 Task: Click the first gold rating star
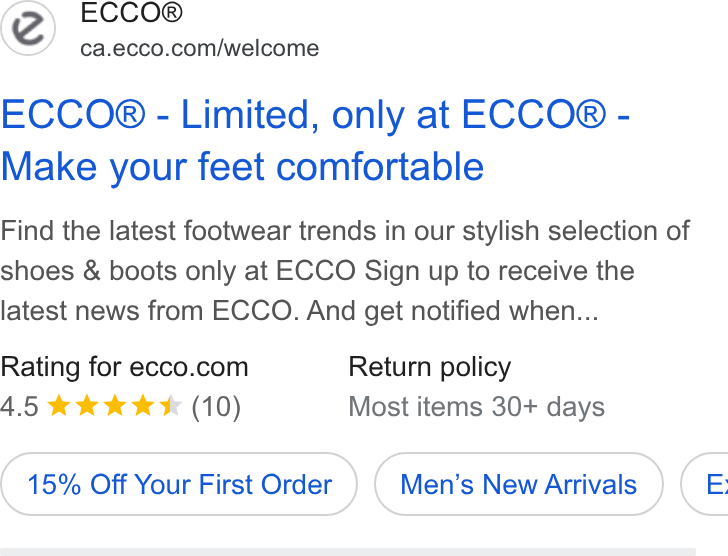(x=59, y=406)
